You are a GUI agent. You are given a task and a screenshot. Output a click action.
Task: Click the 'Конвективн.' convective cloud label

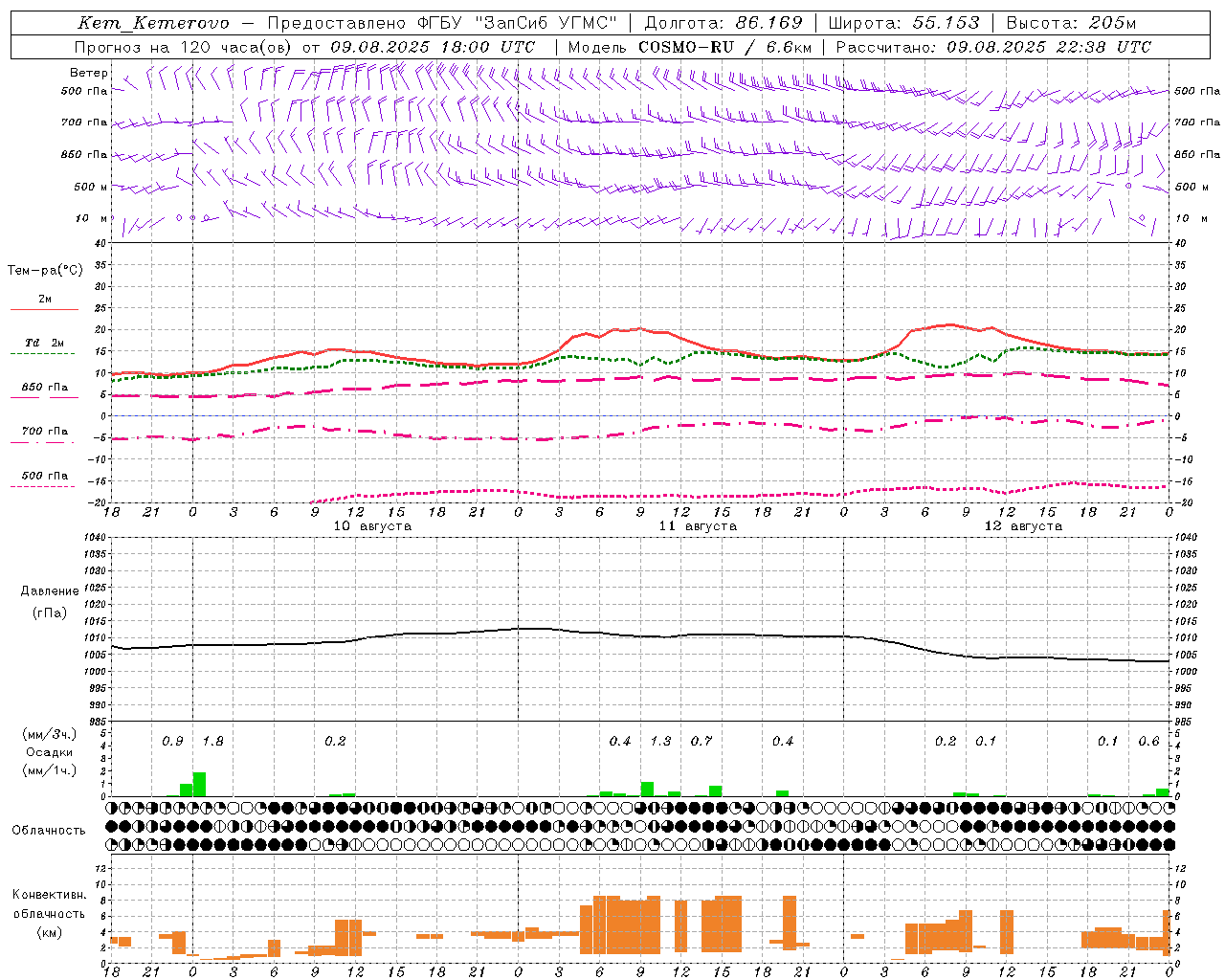[x=50, y=895]
